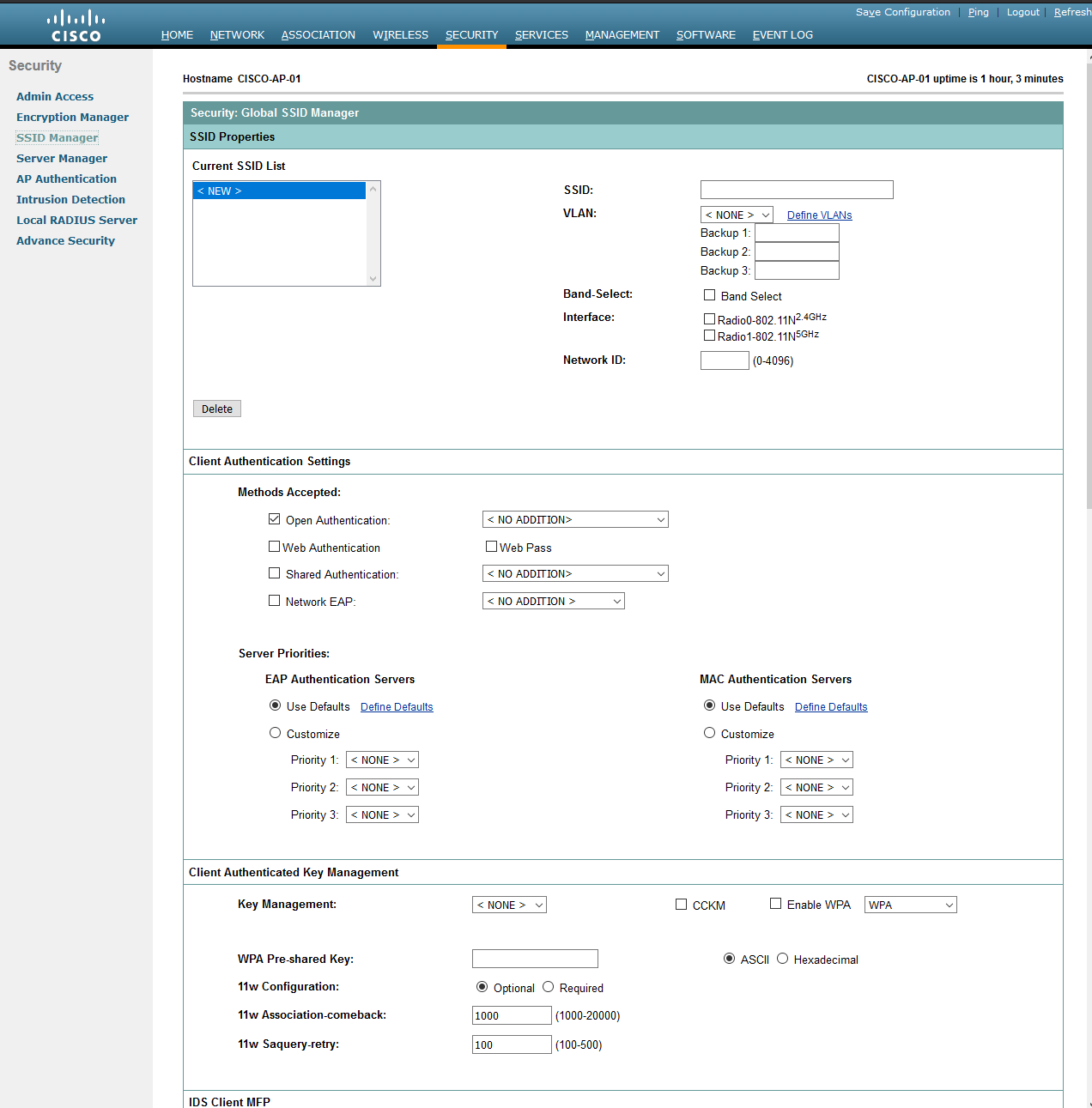Click the Define VLANs link
Screen dimensions: 1092x1108
819,215
